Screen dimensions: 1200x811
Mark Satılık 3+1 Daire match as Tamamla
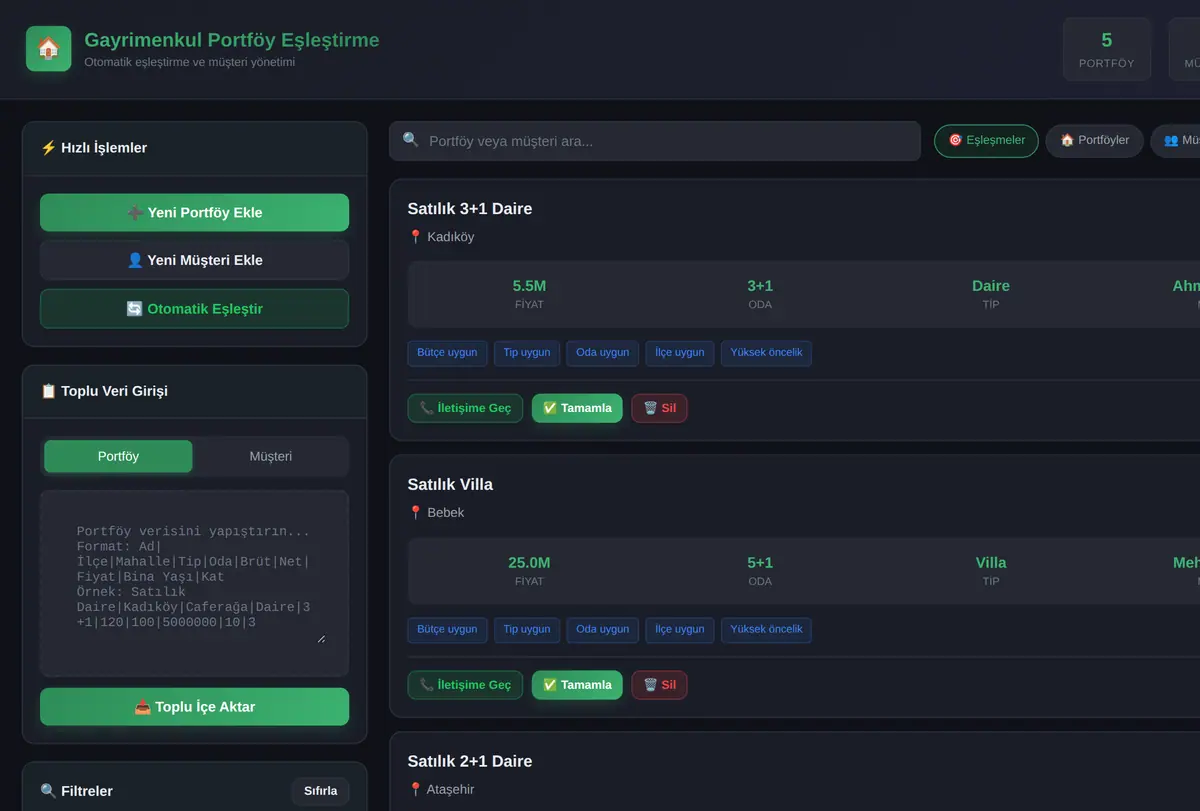click(x=577, y=408)
